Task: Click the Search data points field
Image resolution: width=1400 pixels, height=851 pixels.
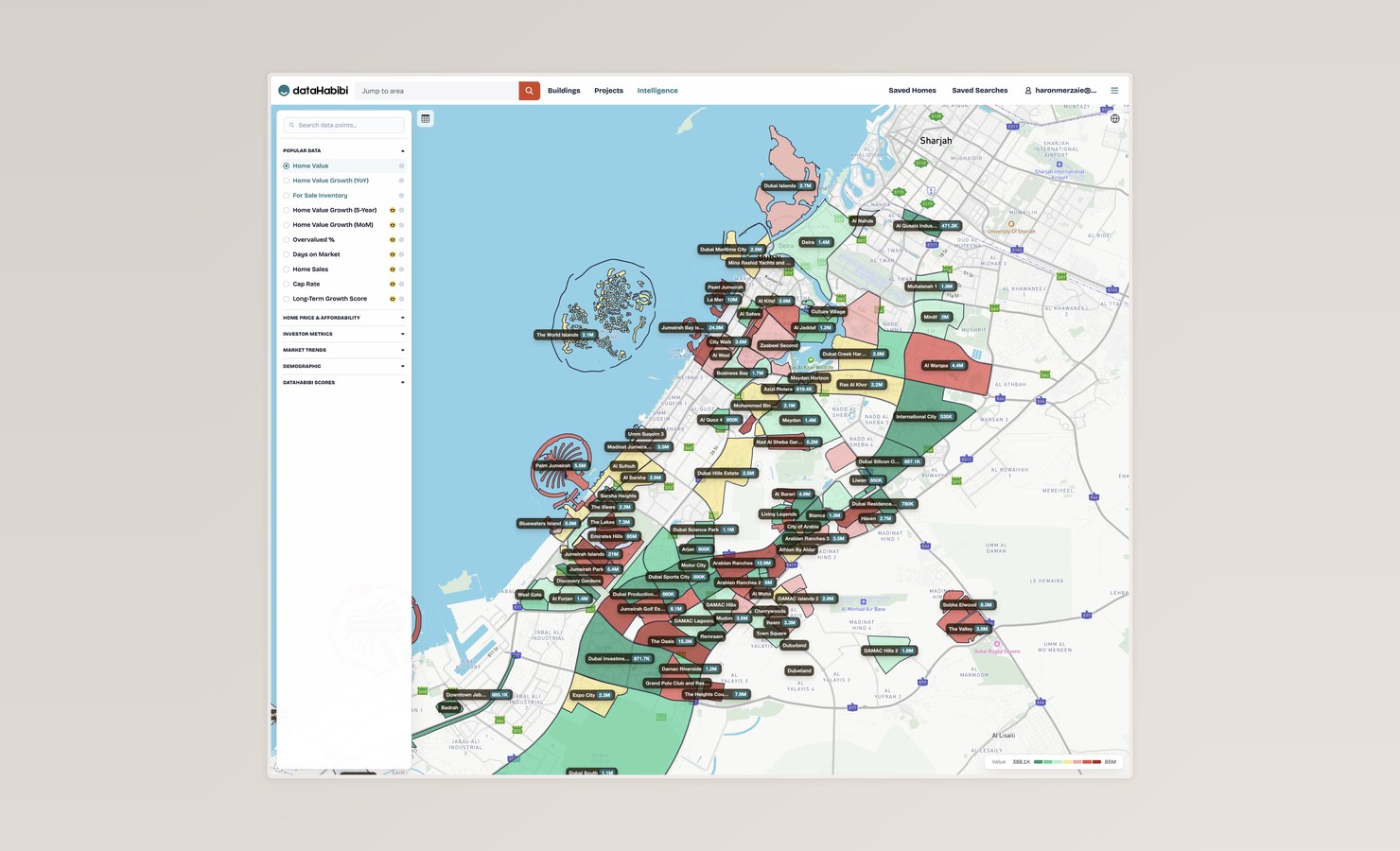Action: click(343, 125)
